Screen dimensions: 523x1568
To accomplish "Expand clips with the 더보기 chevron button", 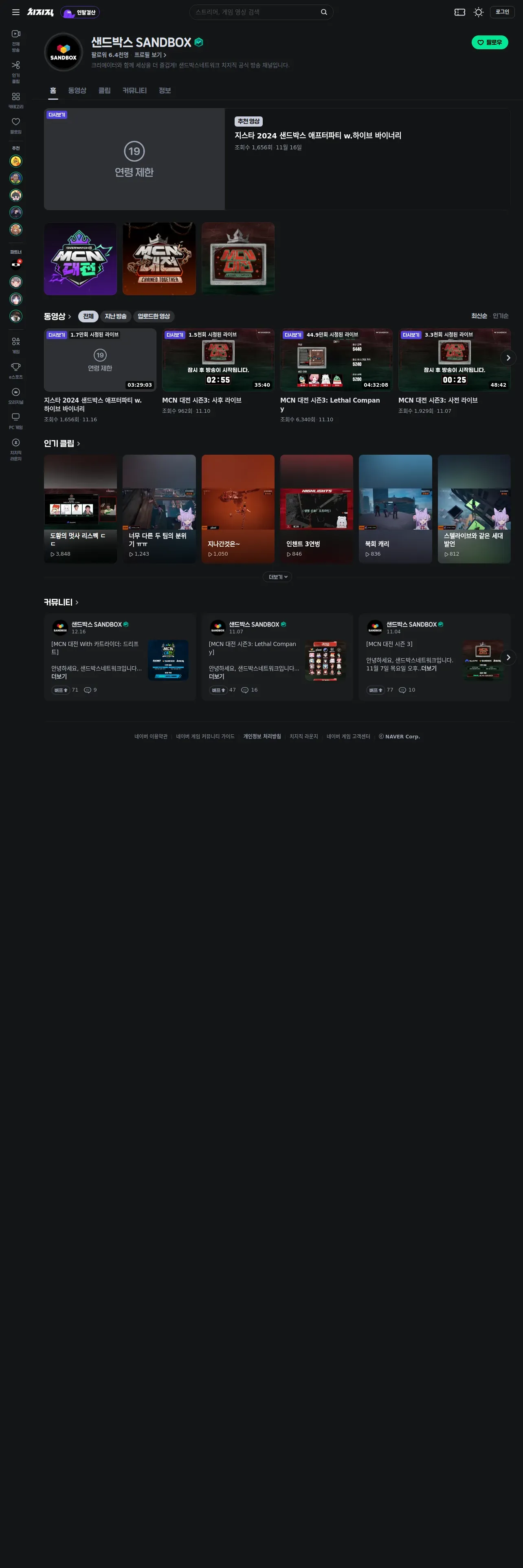I will [x=277, y=576].
